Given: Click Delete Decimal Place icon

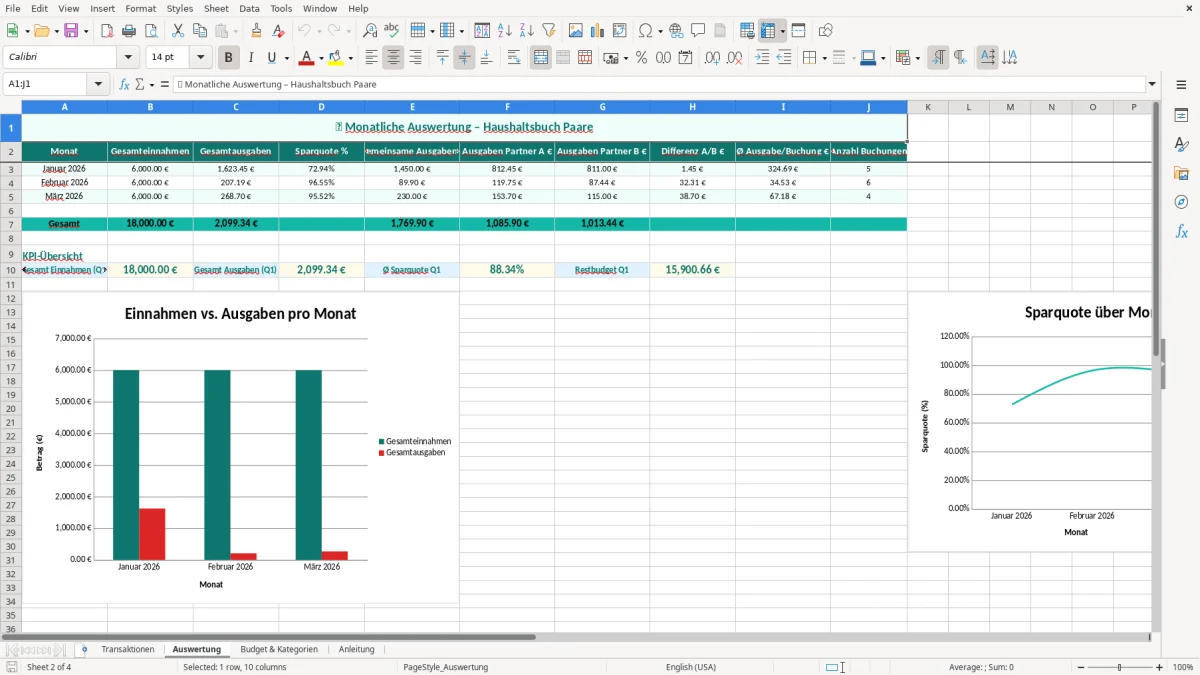Looking at the screenshot, I should coord(735,58).
